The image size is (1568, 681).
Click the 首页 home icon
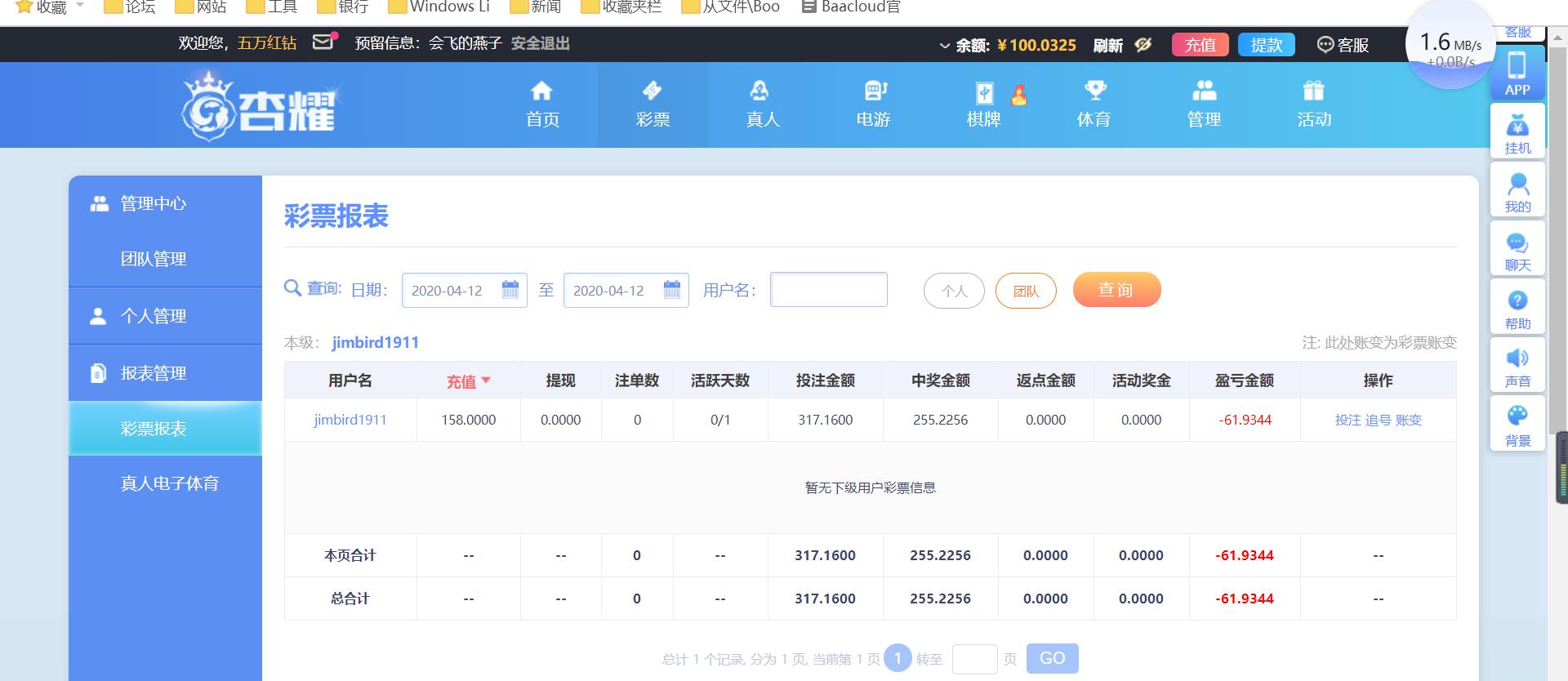[542, 91]
